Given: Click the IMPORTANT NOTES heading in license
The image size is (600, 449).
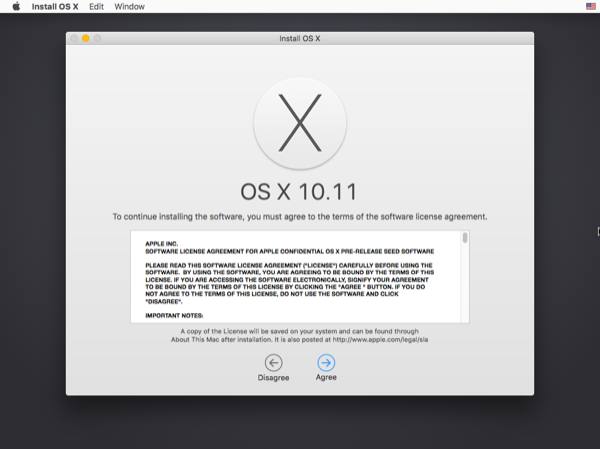Looking at the screenshot, I should click(174, 315).
